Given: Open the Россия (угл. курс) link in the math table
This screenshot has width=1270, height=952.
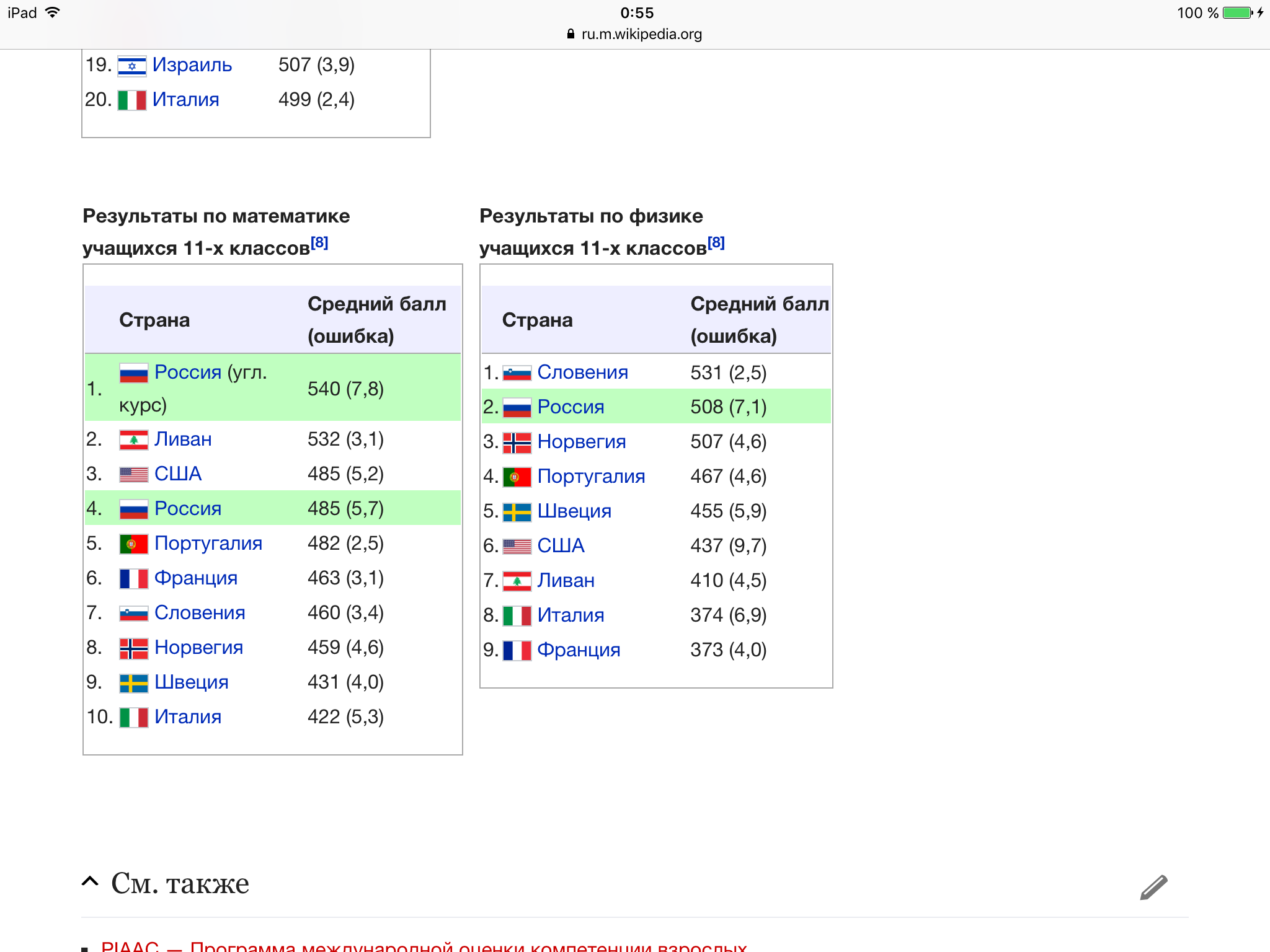Looking at the screenshot, I should click(x=188, y=372).
